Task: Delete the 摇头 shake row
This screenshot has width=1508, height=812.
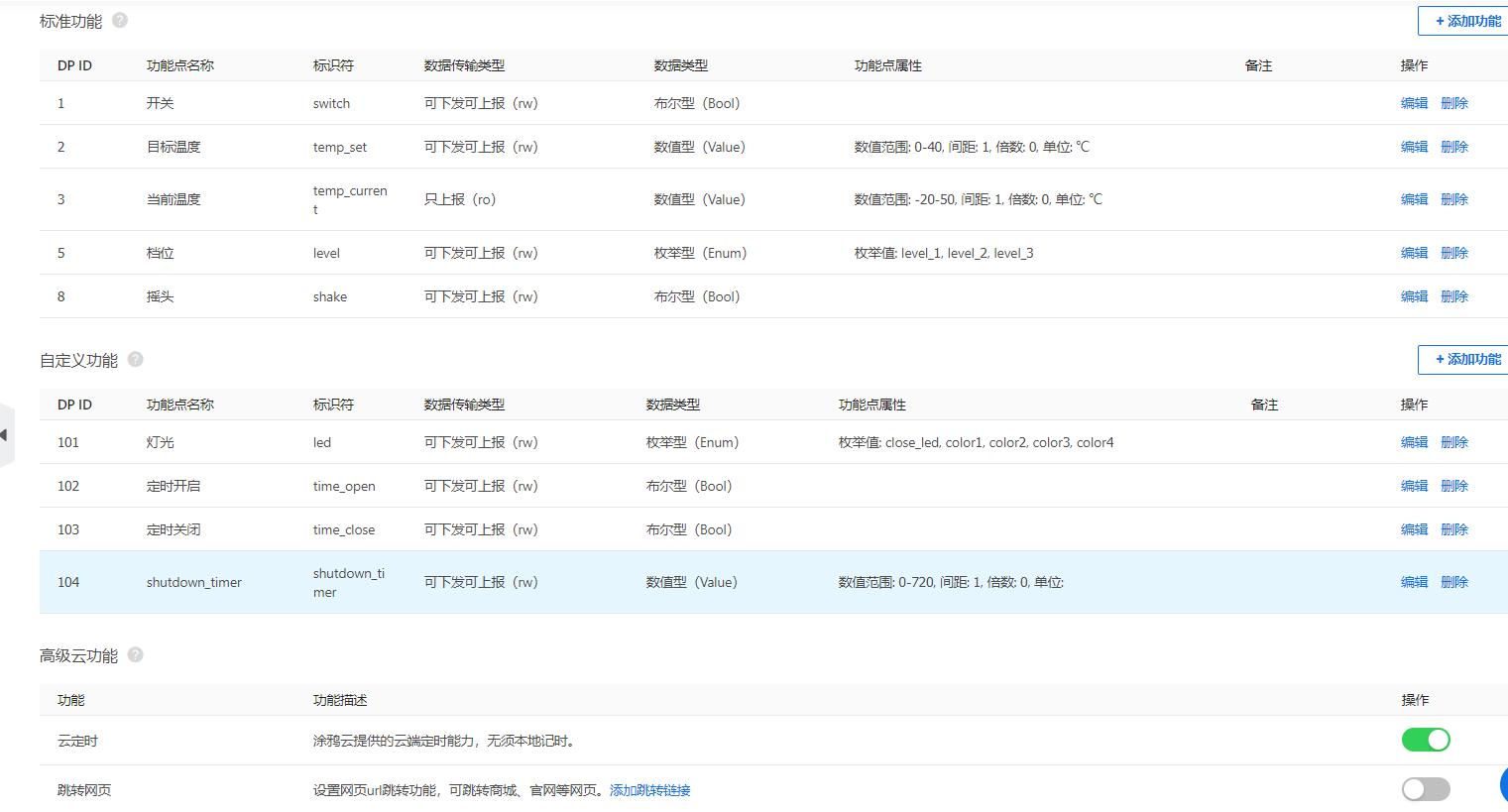Action: tap(1454, 296)
